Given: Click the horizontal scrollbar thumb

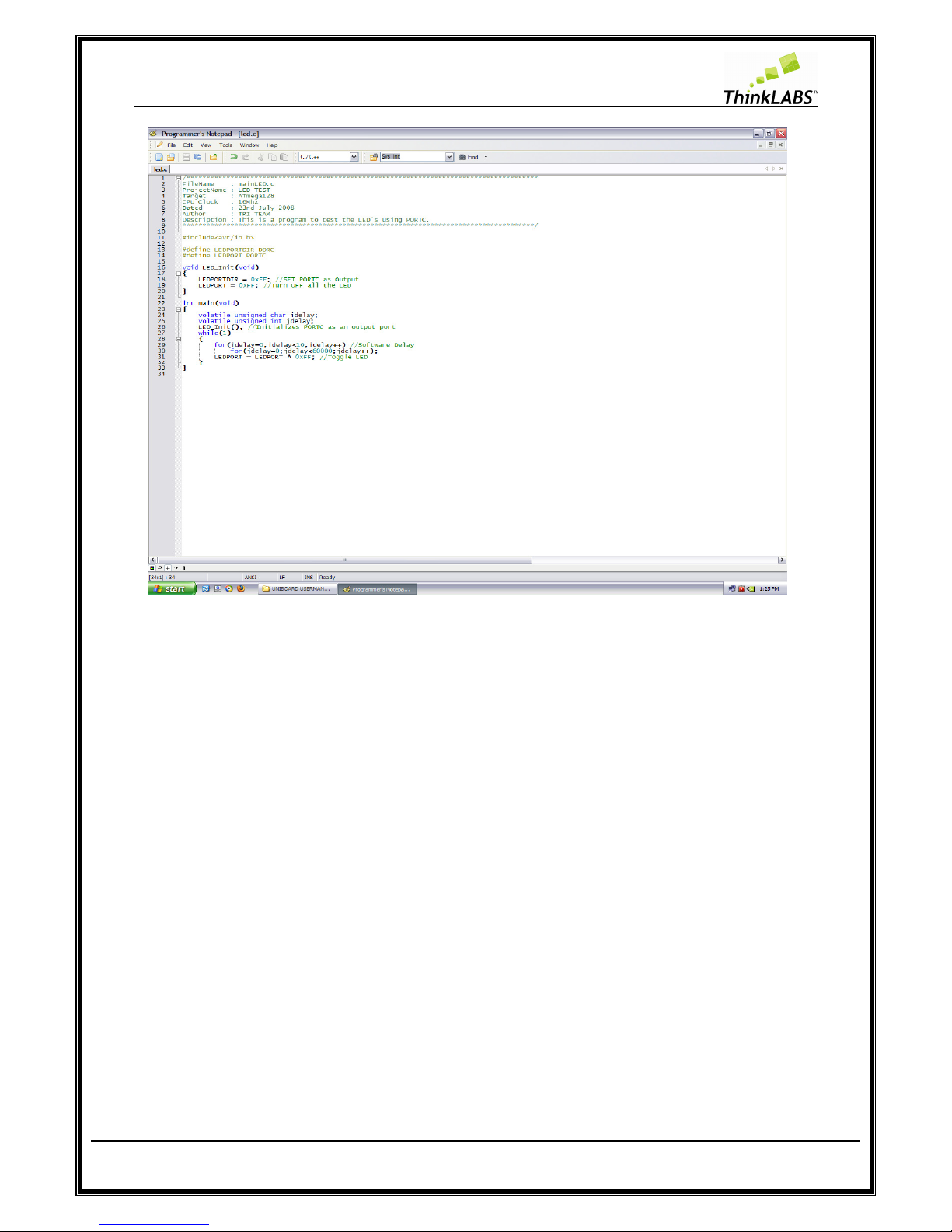Looking at the screenshot, I should 345,560.
